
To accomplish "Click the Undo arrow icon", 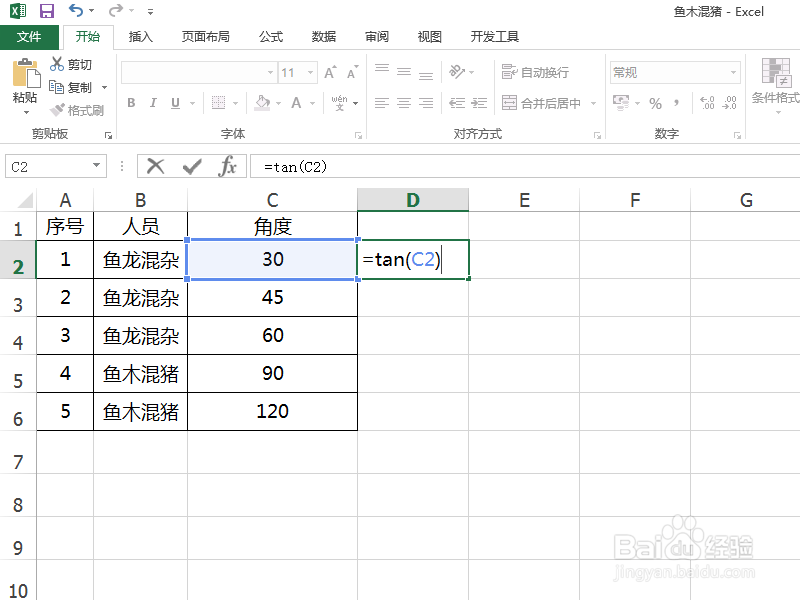I will 76,10.
